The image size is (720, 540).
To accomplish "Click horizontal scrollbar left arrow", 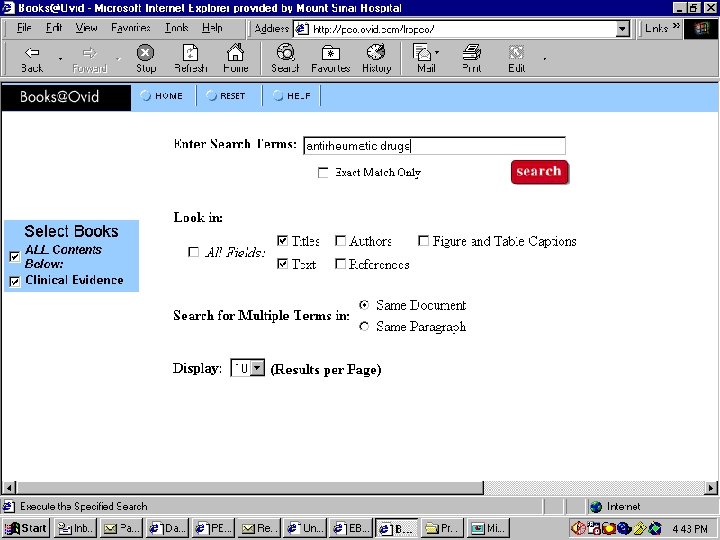I will point(9,488).
